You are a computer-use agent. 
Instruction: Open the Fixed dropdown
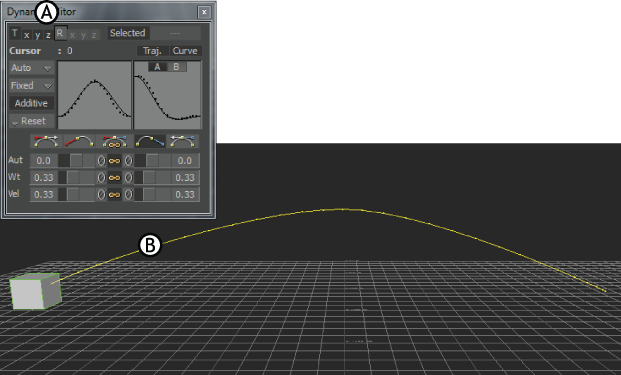pos(31,86)
